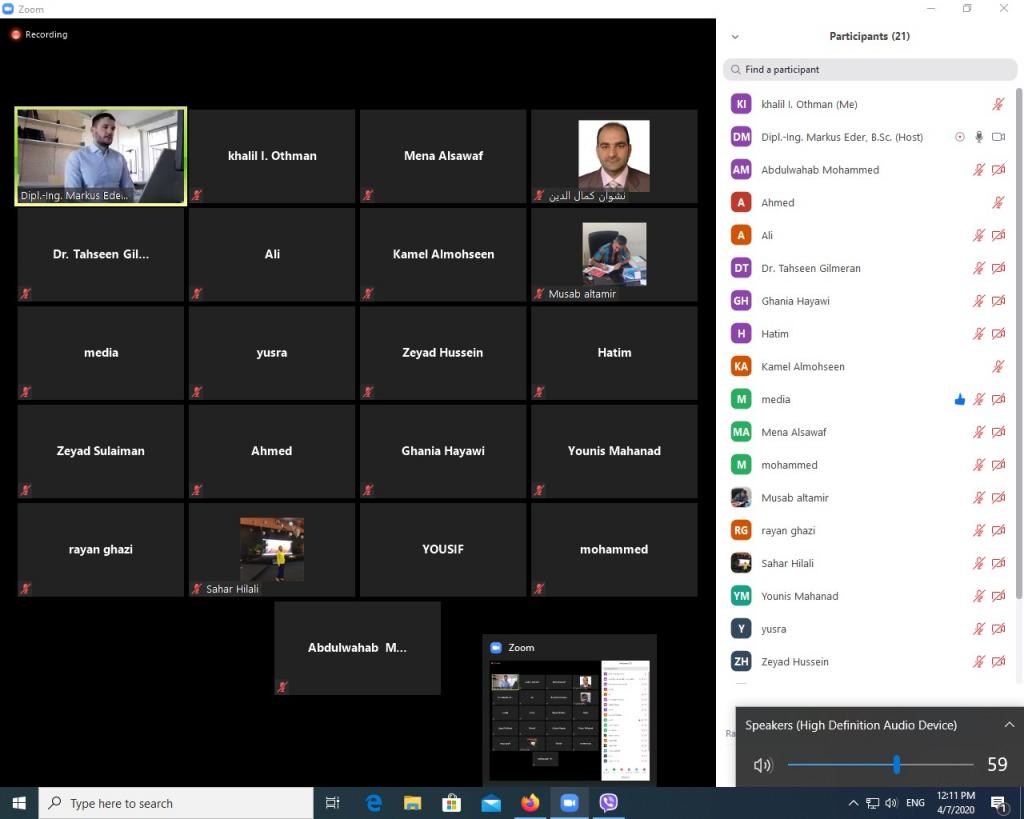Viewport: 1024px width, 819px height.
Task: Open Viber from the taskbar
Action: pyautogui.click(x=608, y=803)
